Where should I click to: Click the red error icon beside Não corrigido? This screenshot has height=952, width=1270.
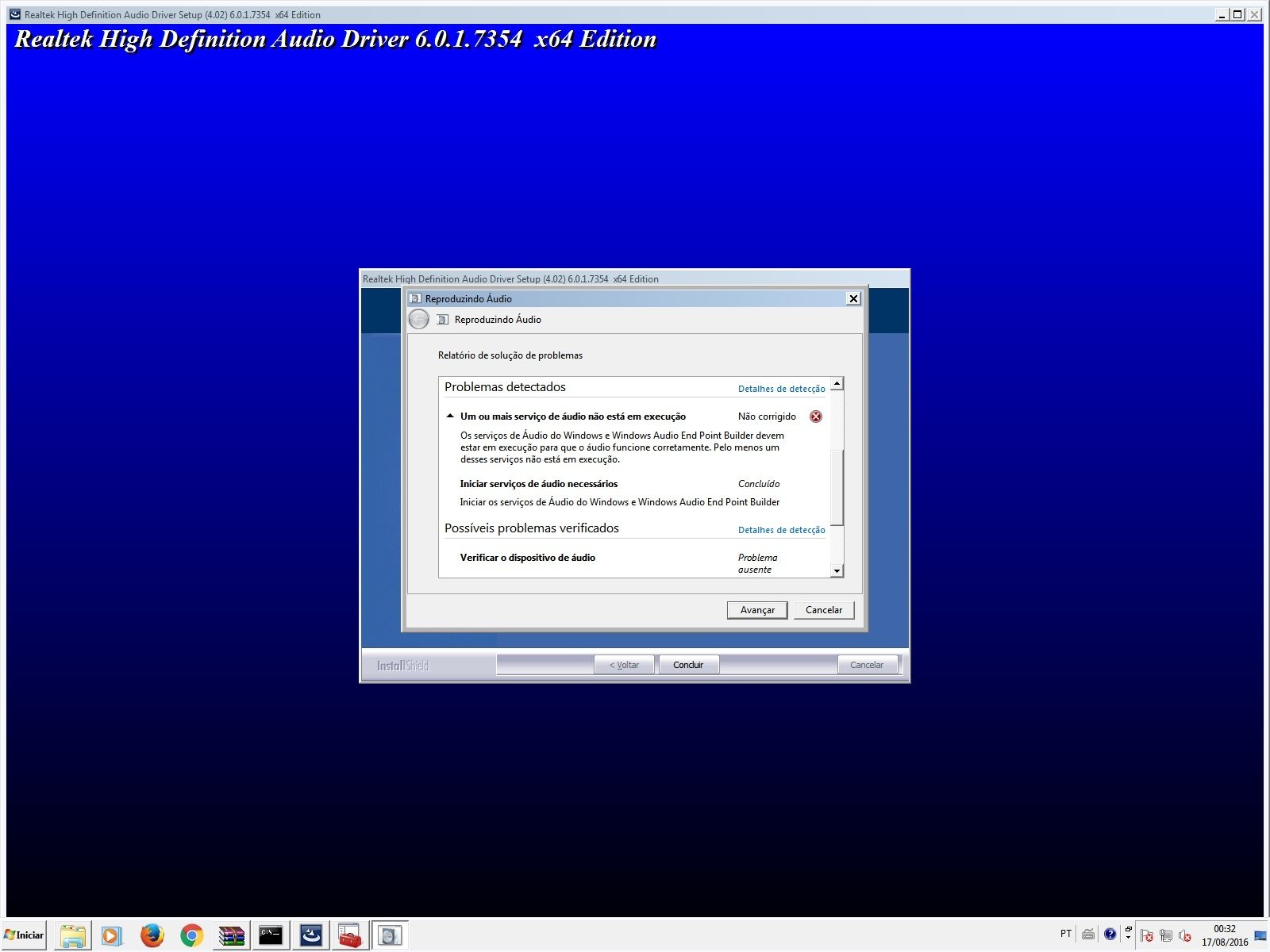coord(816,416)
